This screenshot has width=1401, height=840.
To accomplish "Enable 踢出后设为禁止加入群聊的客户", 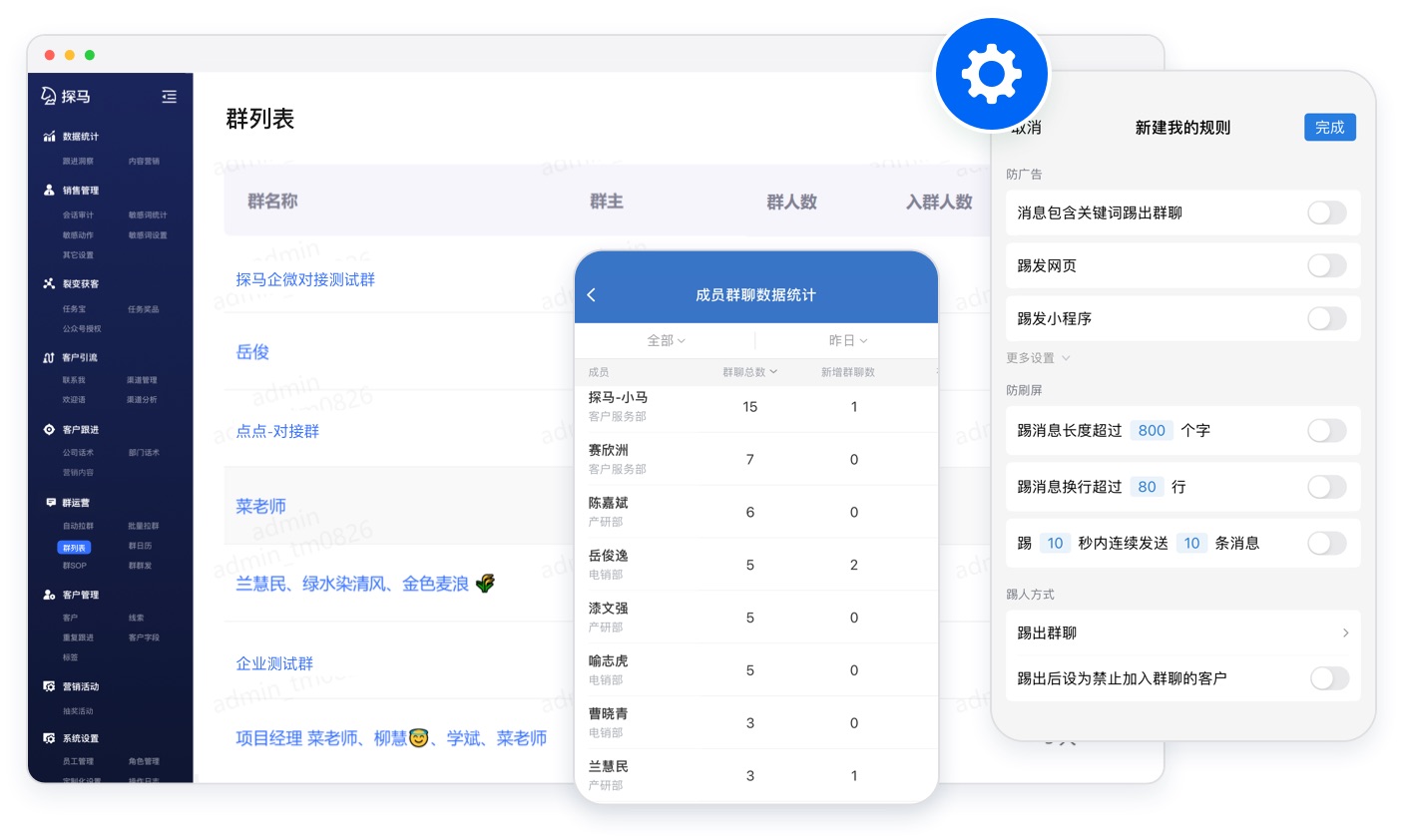I will tap(1329, 678).
